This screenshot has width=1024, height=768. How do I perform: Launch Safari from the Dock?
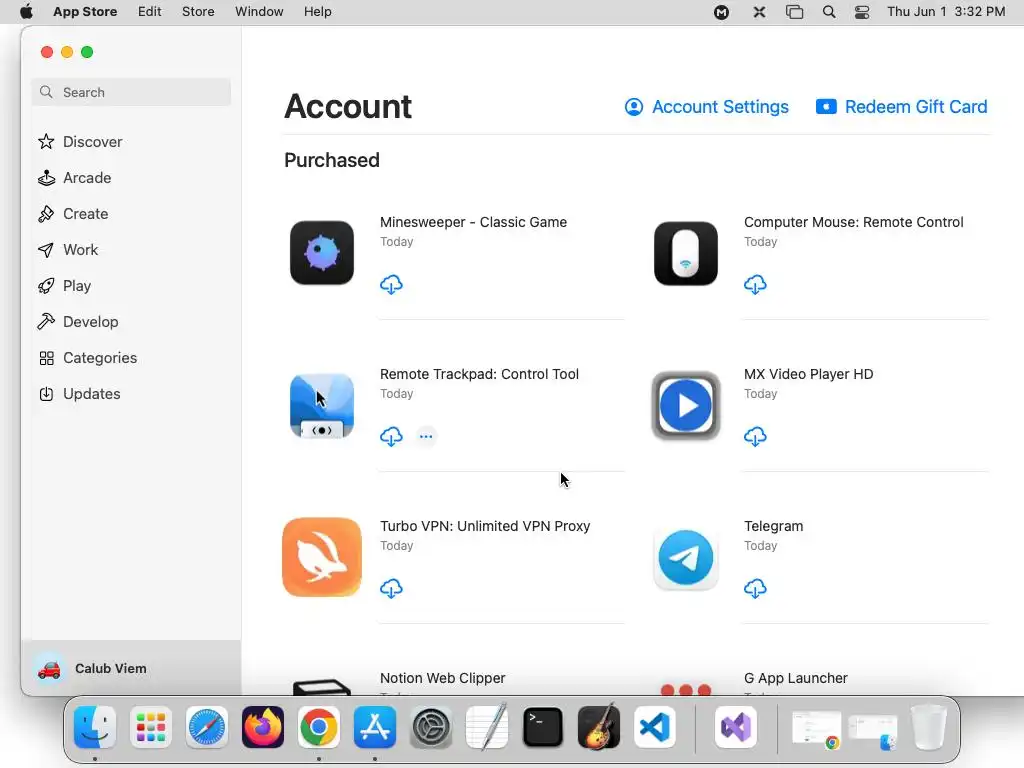pos(207,727)
